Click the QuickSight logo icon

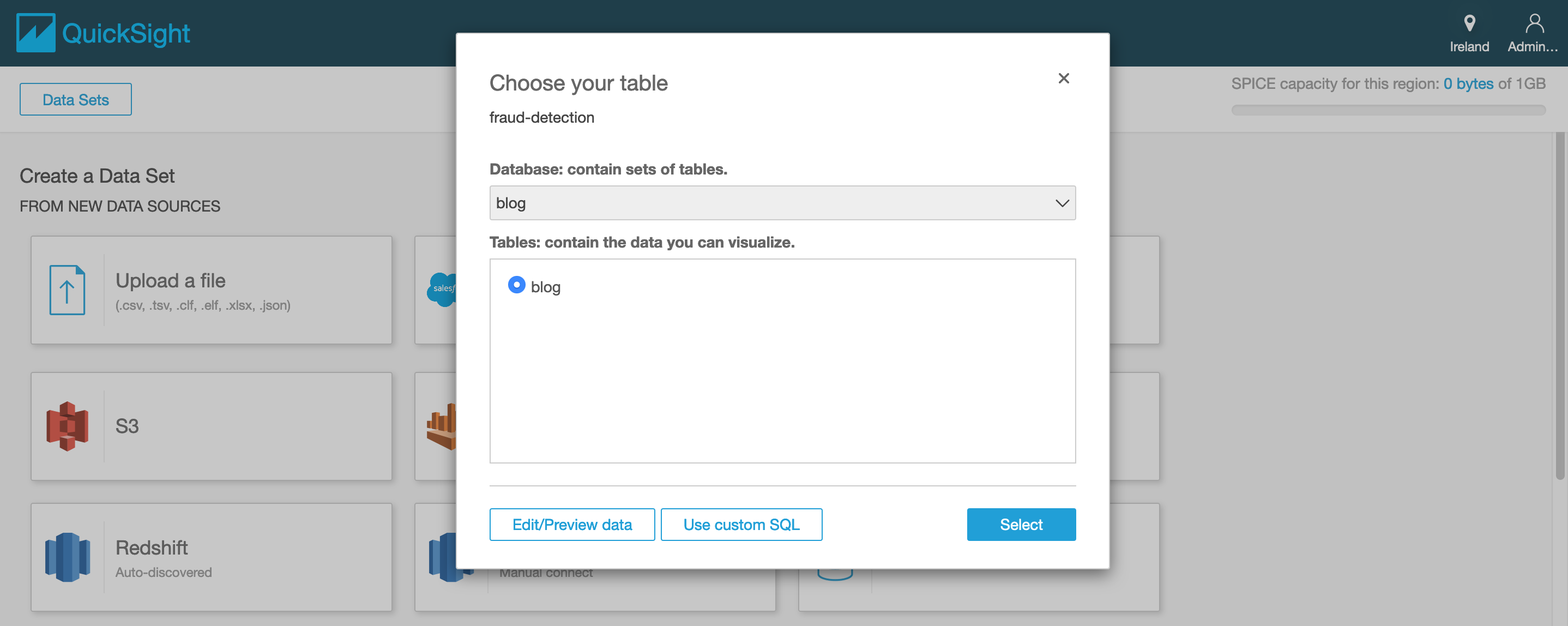(35, 33)
